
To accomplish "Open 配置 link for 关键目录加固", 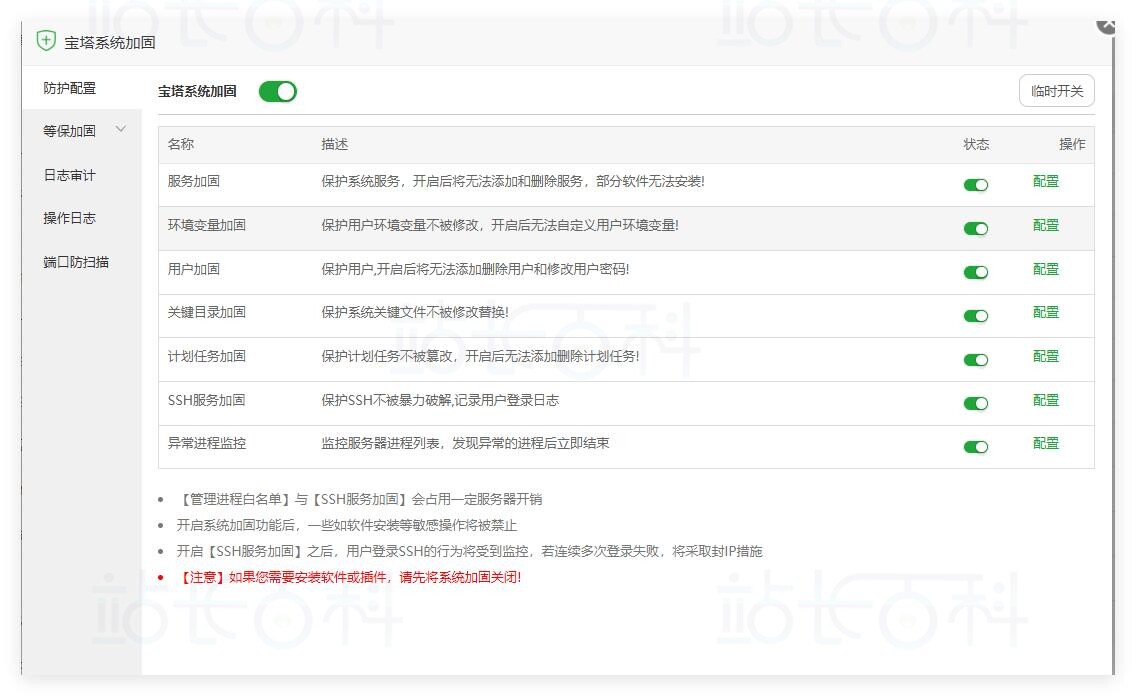I will point(1045,312).
